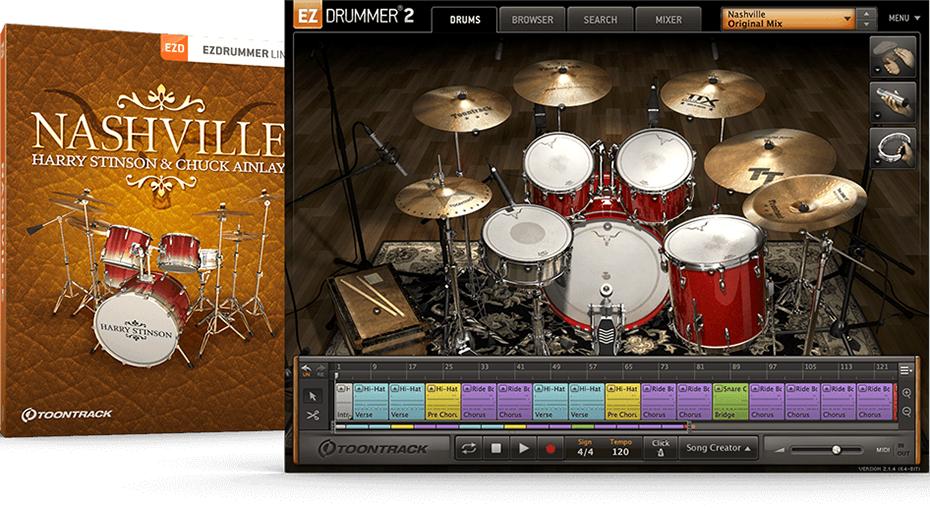
Task: Trigger the shaker percussion pad
Action: [x=894, y=101]
